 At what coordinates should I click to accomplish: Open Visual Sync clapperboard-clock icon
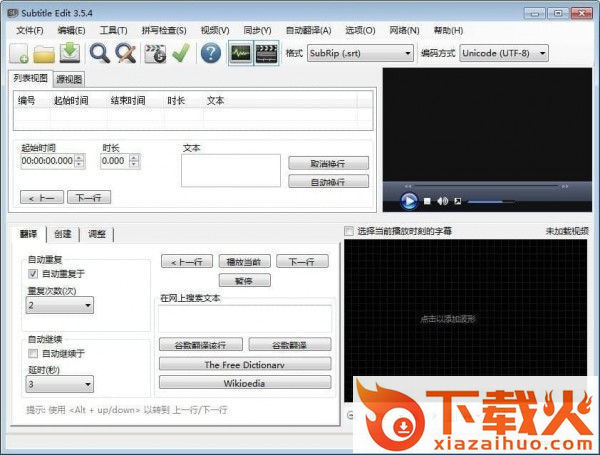pos(155,53)
